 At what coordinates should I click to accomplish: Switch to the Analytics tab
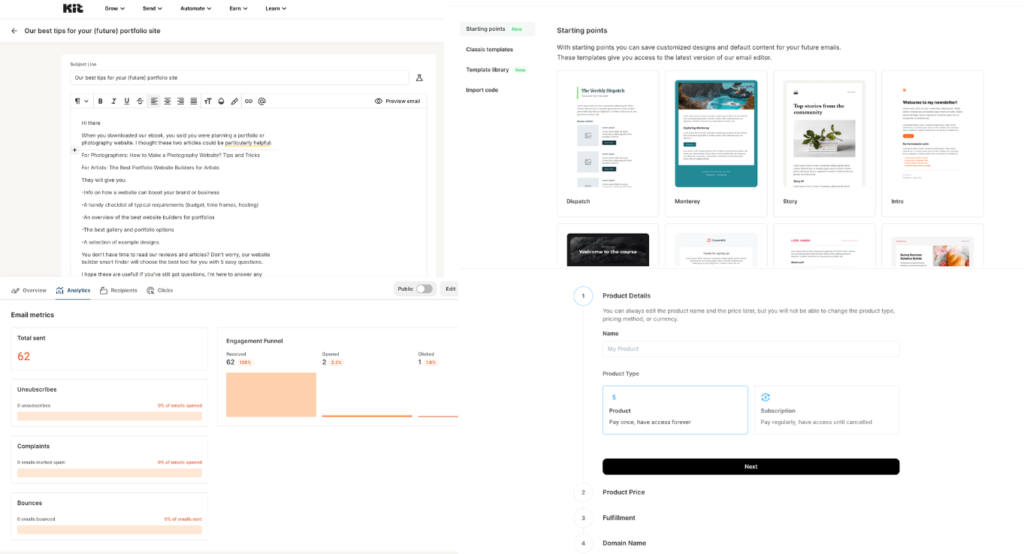coord(73,290)
